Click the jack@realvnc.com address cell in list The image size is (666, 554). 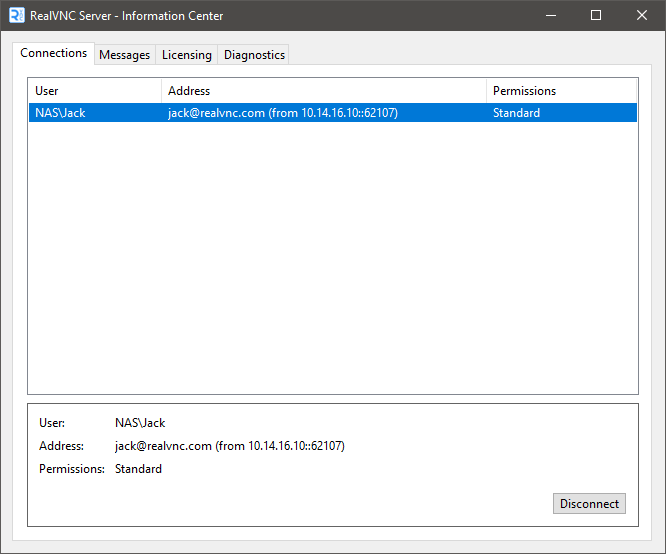(x=283, y=113)
